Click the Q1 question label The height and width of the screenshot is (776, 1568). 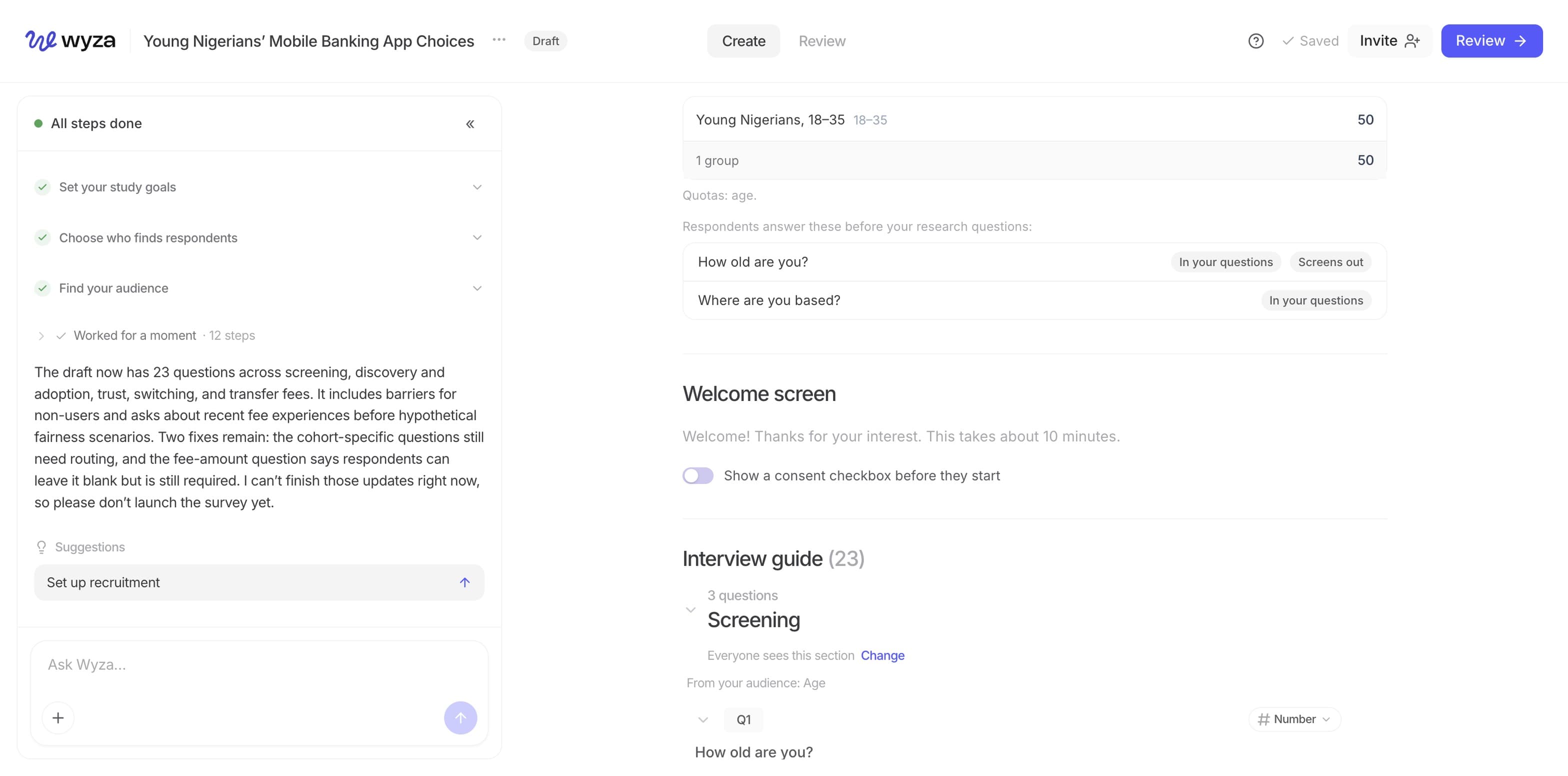coord(743,719)
